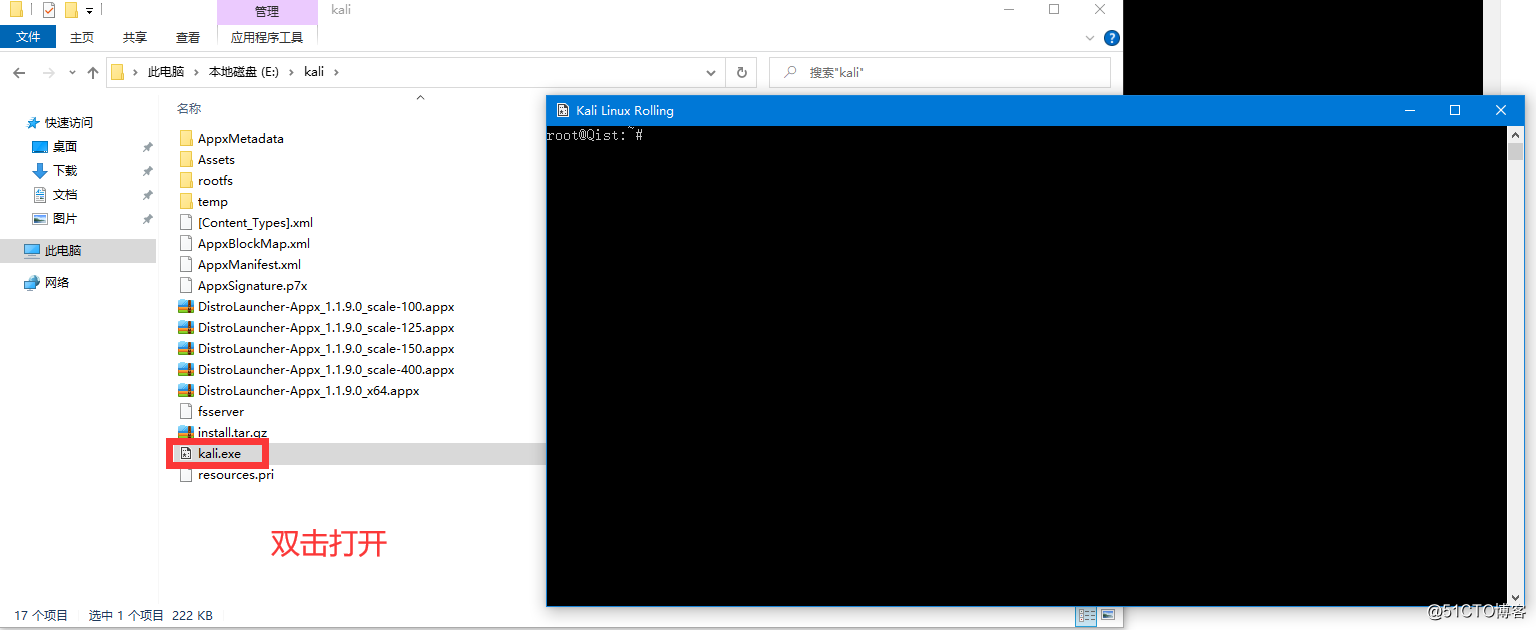Select DistroLauncher-Appx_1.1.9.0_scale-125.appx file
The image size is (1536, 630).
[326, 327]
